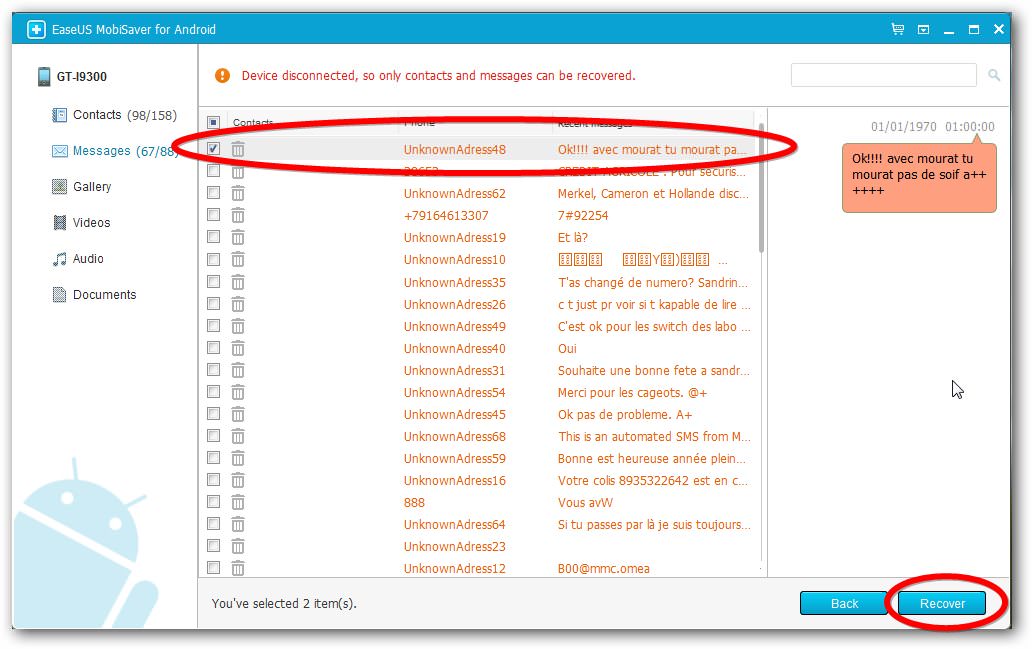Select 'Vous avW' message from 888
The height and width of the screenshot is (649, 1032).
click(585, 503)
